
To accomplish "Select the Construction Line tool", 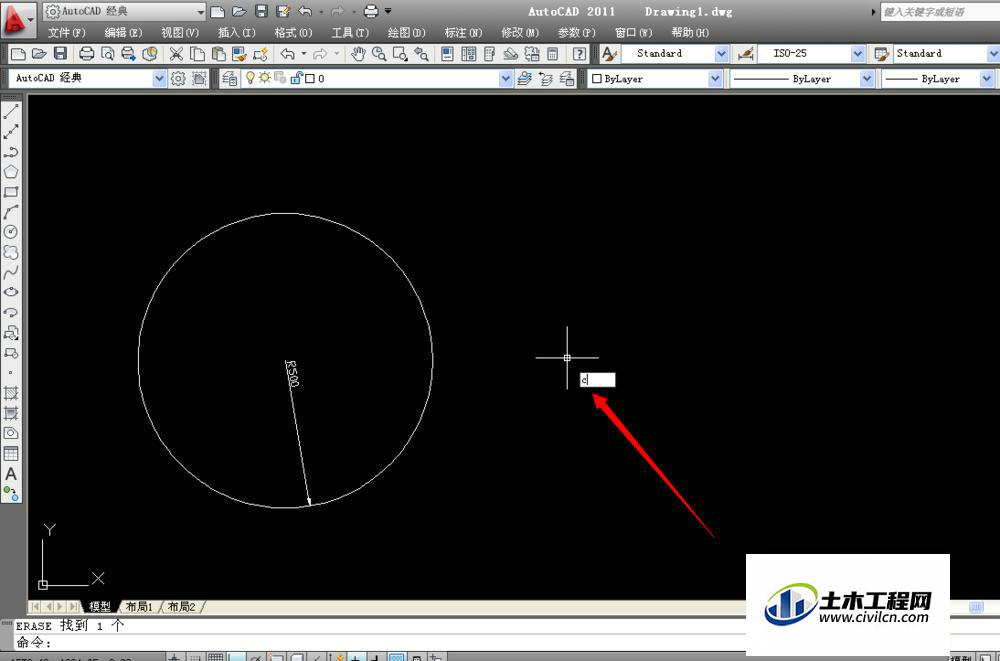I will 11,132.
